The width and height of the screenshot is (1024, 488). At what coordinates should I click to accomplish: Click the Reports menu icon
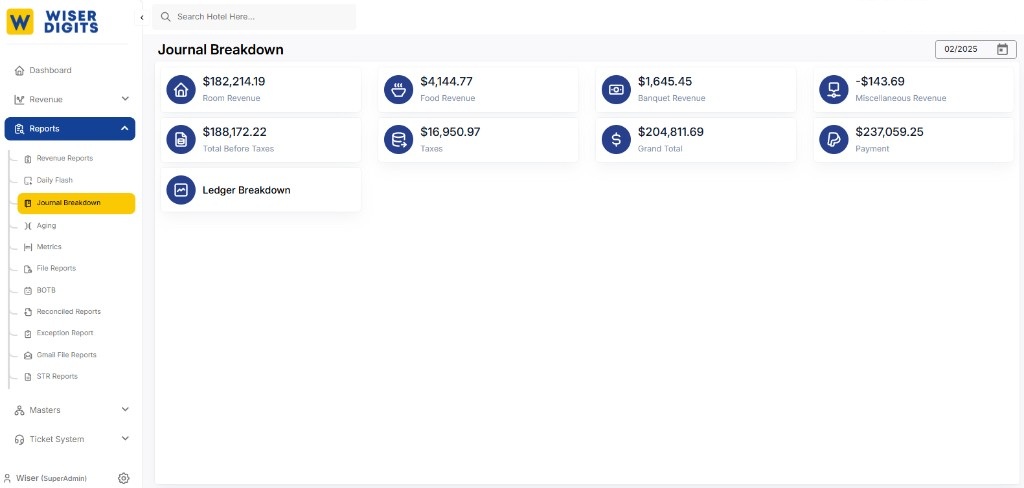19,129
